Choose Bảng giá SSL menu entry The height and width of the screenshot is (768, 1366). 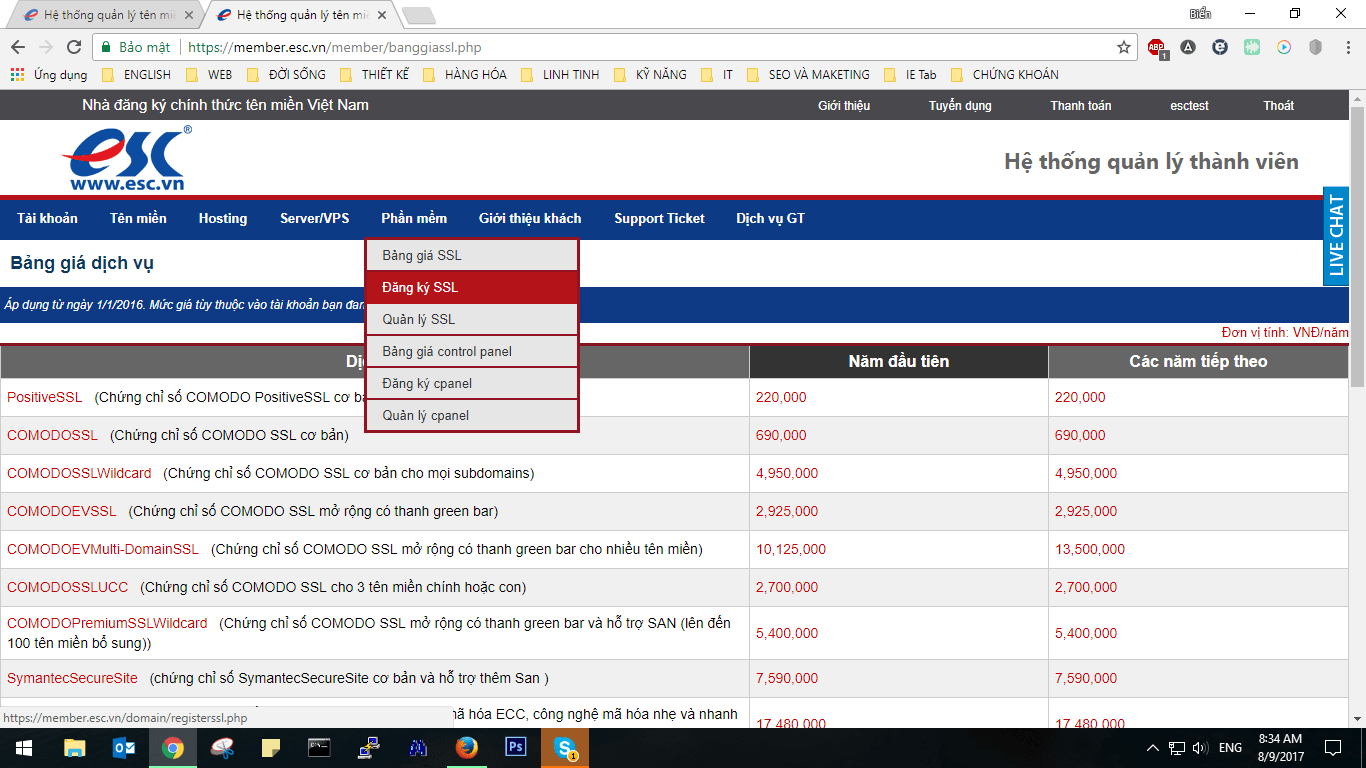(x=472, y=255)
